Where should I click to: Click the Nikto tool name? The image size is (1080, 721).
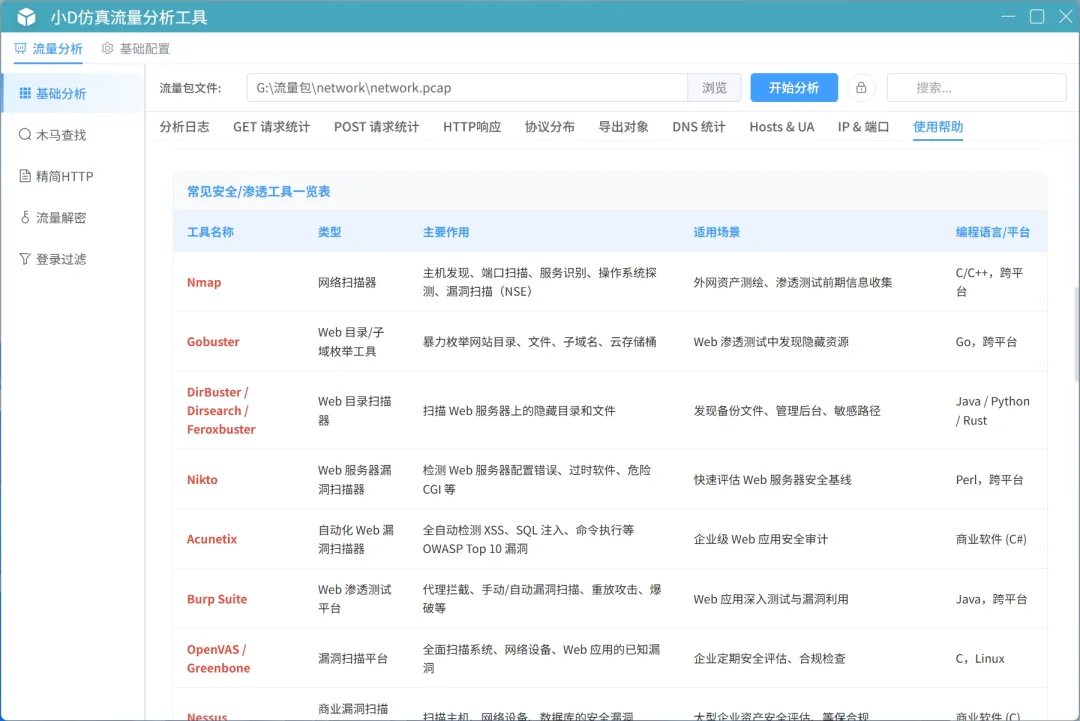202,479
